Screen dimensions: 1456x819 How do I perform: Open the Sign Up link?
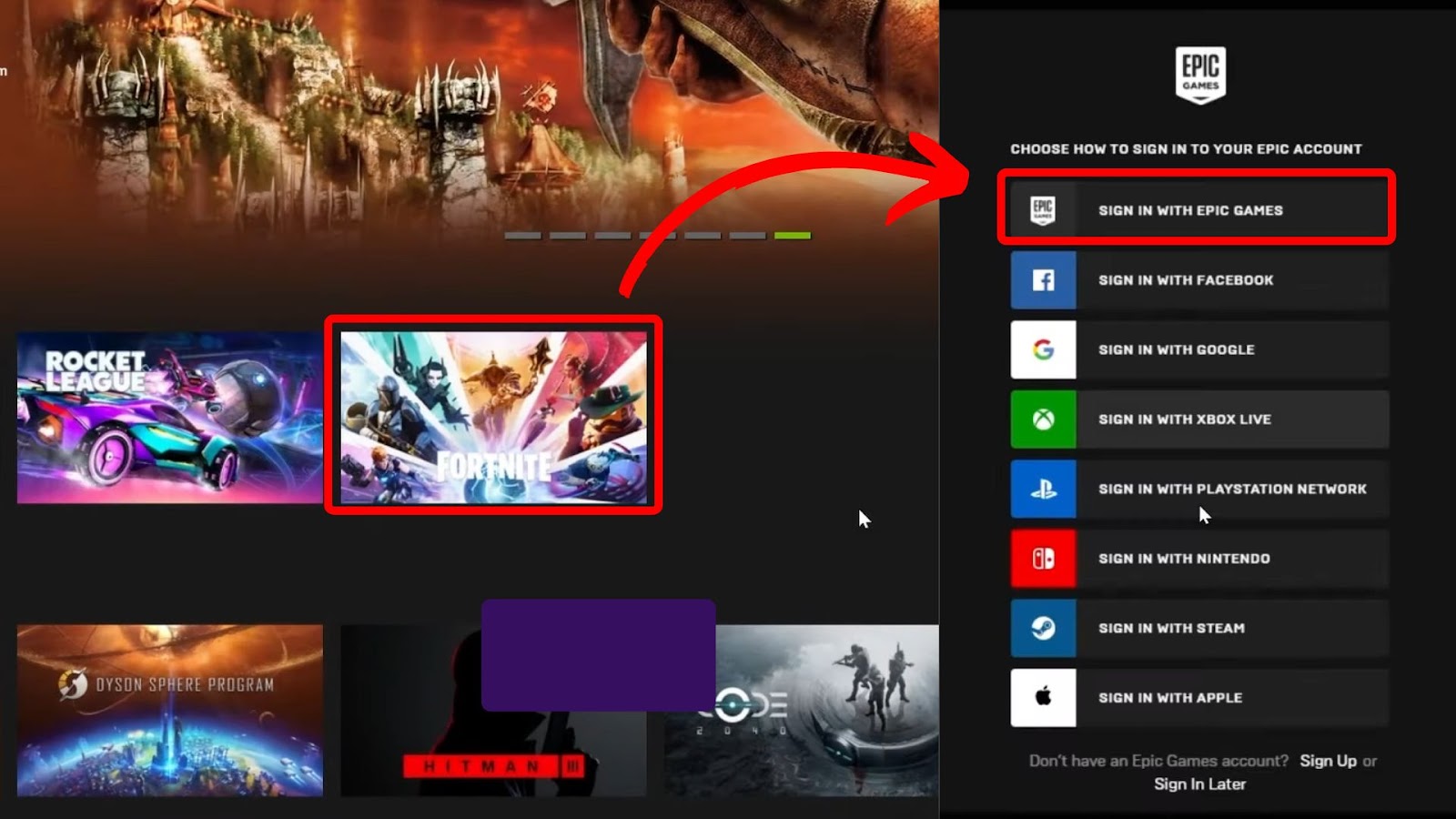[x=1328, y=761]
